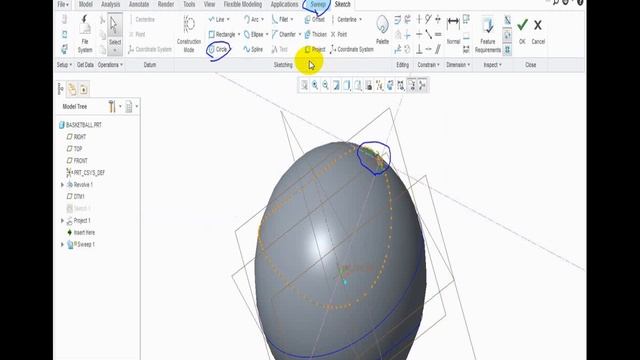640x360 pixels.
Task: Select the FRONT datum plane
Action: click(77, 161)
